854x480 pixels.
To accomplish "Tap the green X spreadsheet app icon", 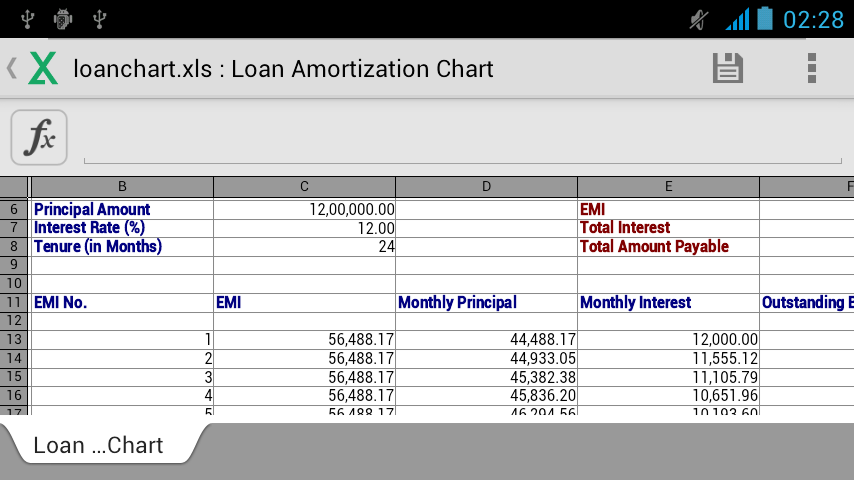I will tap(43, 68).
